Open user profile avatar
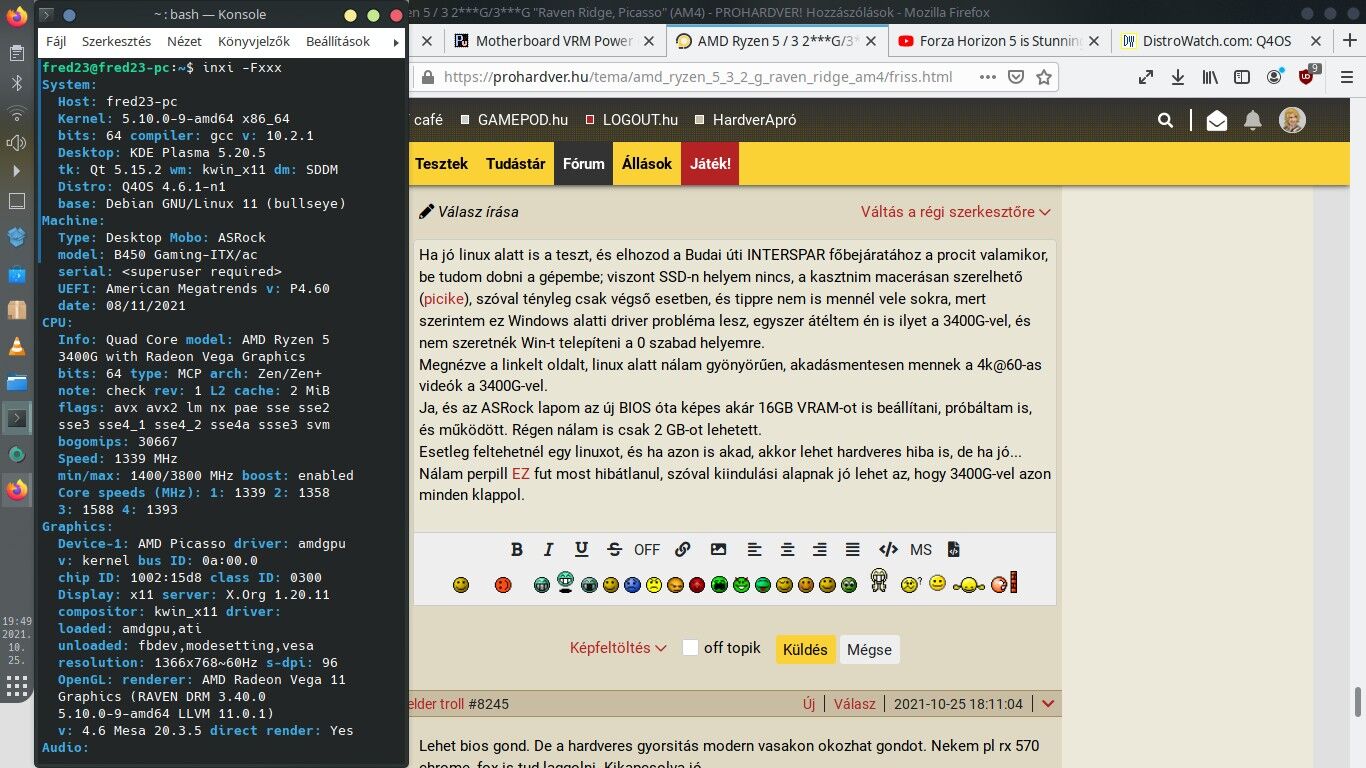1366x768 pixels. (1292, 120)
